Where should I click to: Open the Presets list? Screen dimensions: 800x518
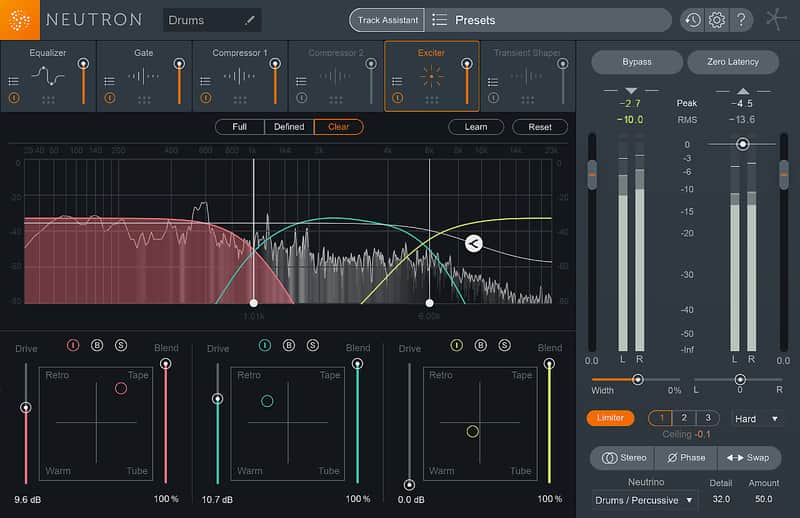click(549, 20)
